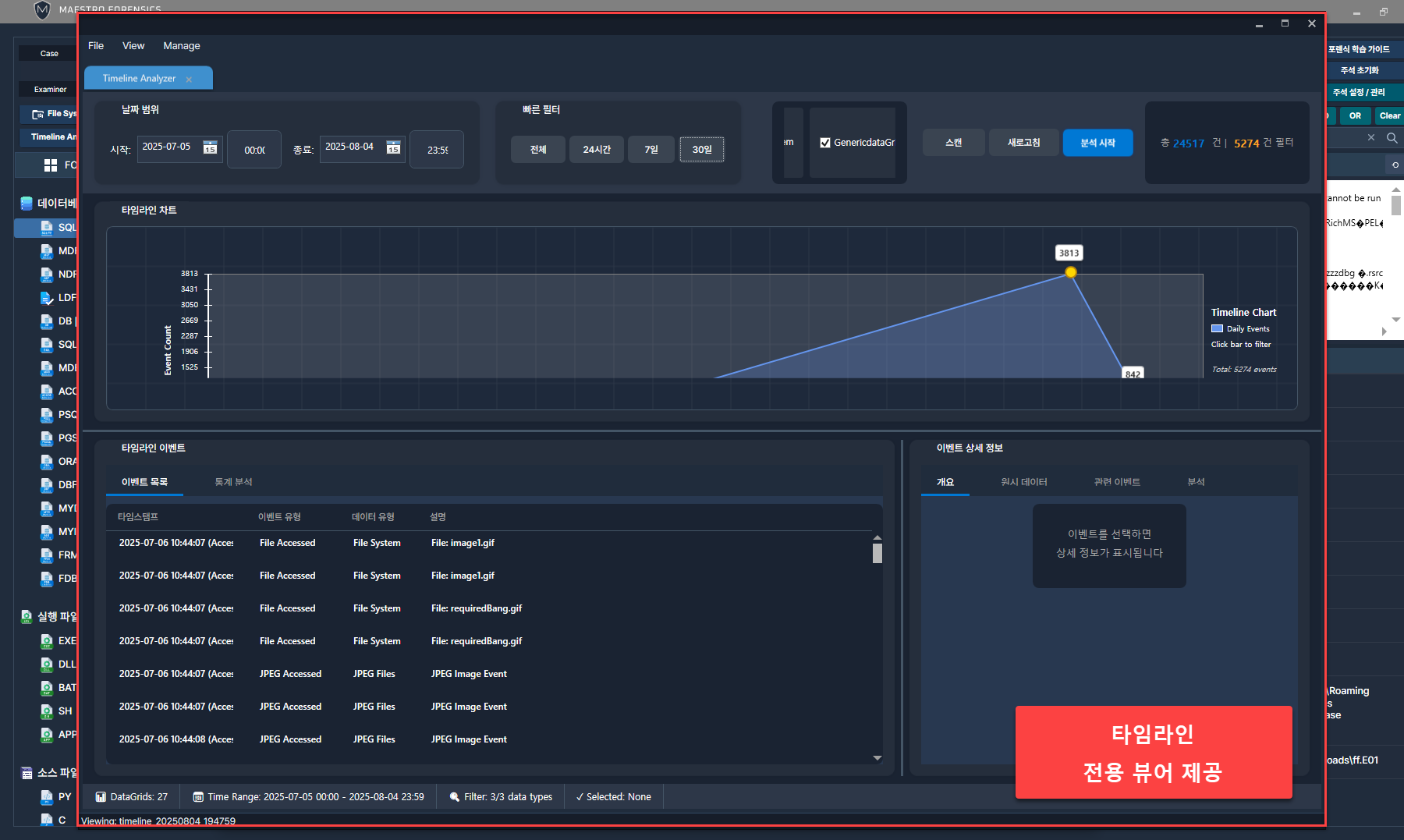This screenshot has height=840, width=1404.
Task: Close the Timeline Analyzer tab
Action: coord(189,80)
